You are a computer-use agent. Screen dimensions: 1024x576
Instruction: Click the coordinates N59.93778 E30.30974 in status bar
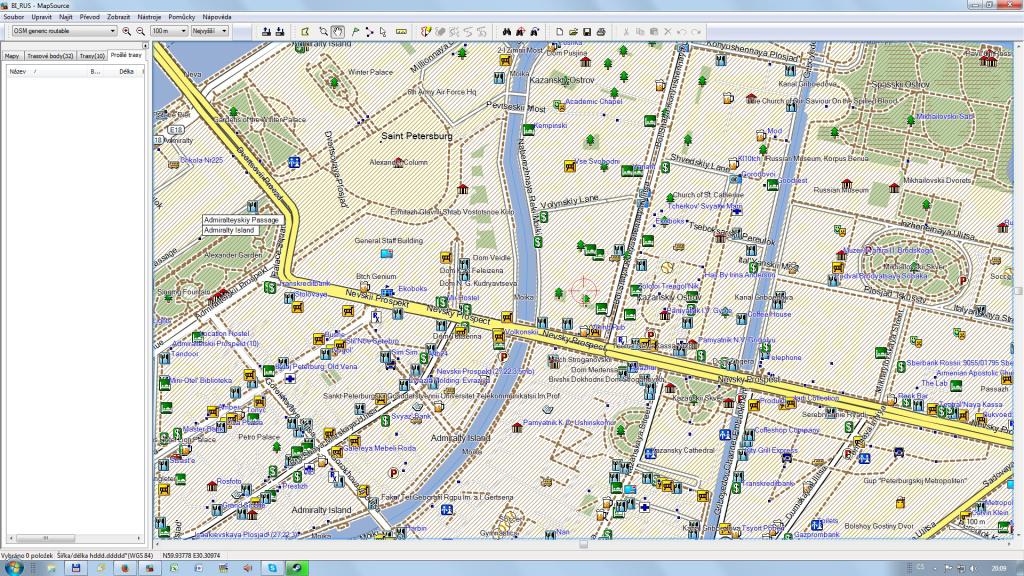(x=191, y=556)
